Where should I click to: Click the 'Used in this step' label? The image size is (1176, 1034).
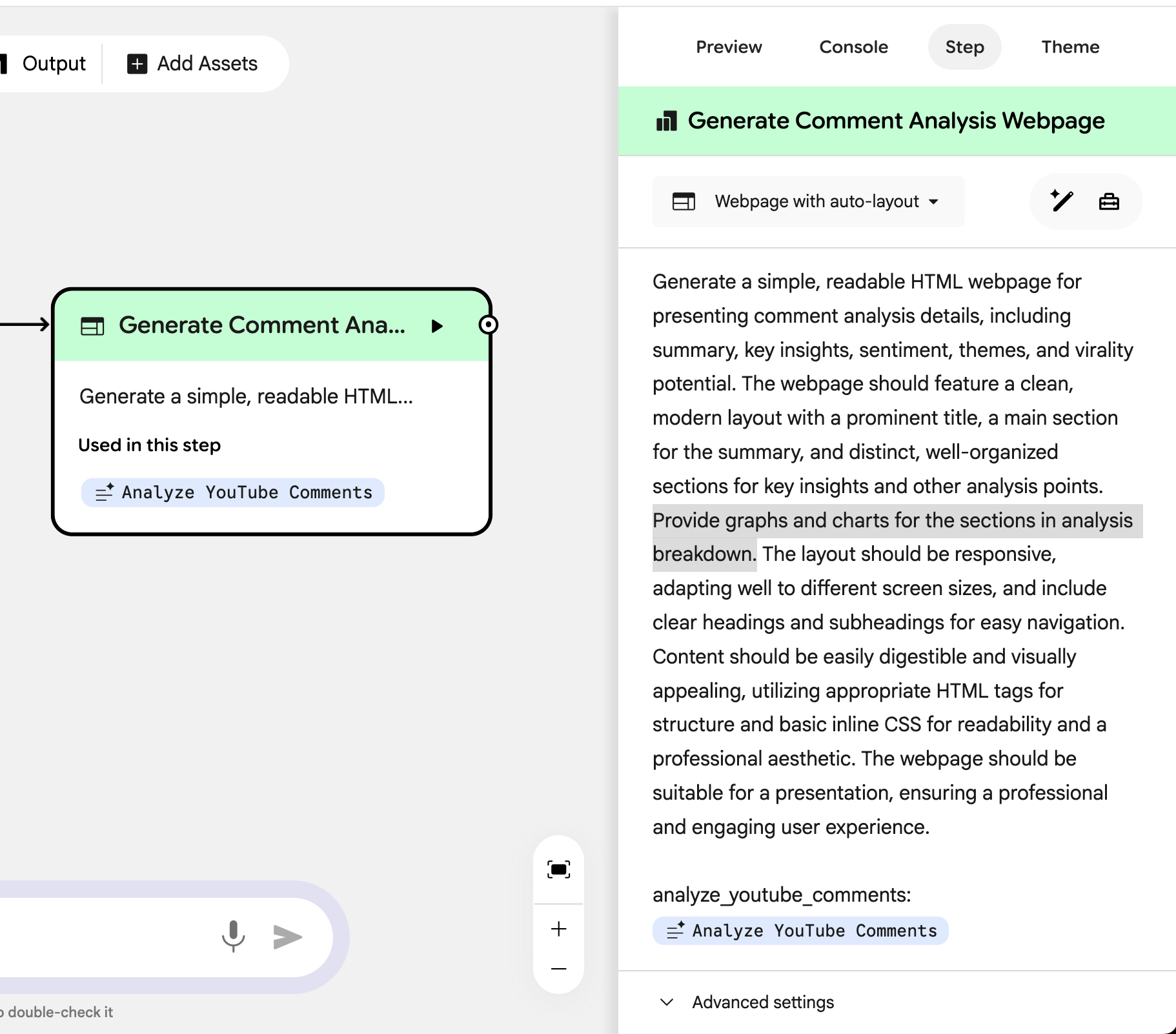point(150,445)
